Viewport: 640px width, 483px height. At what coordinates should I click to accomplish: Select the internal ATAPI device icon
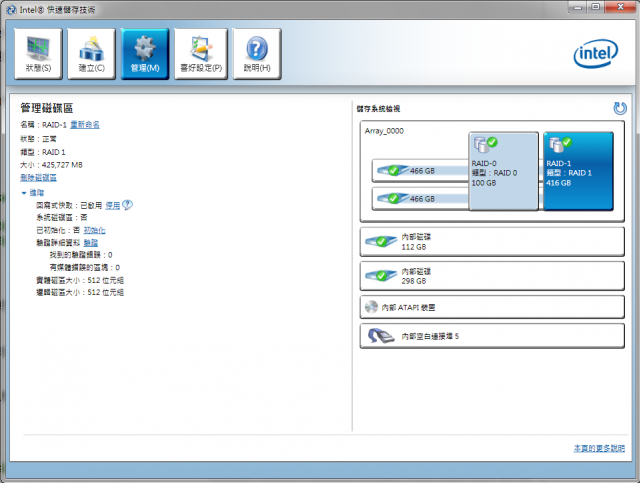pos(371,307)
